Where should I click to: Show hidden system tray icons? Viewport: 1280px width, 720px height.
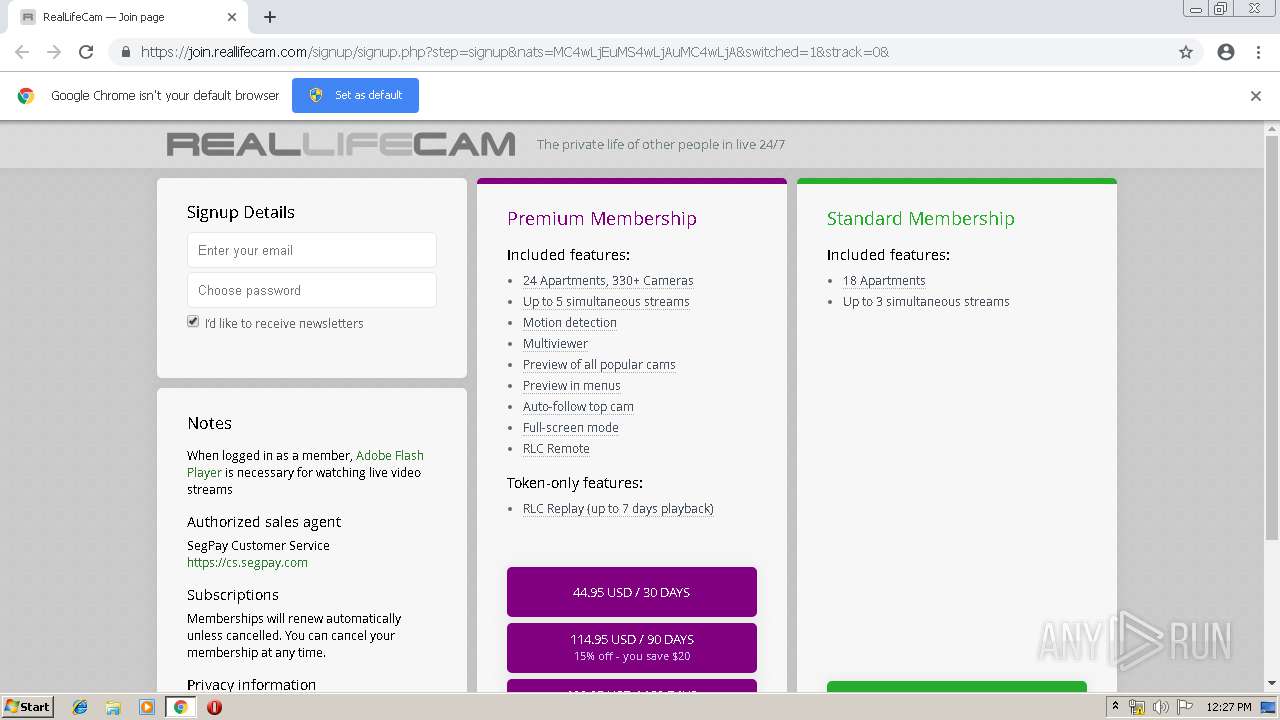tap(1115, 707)
